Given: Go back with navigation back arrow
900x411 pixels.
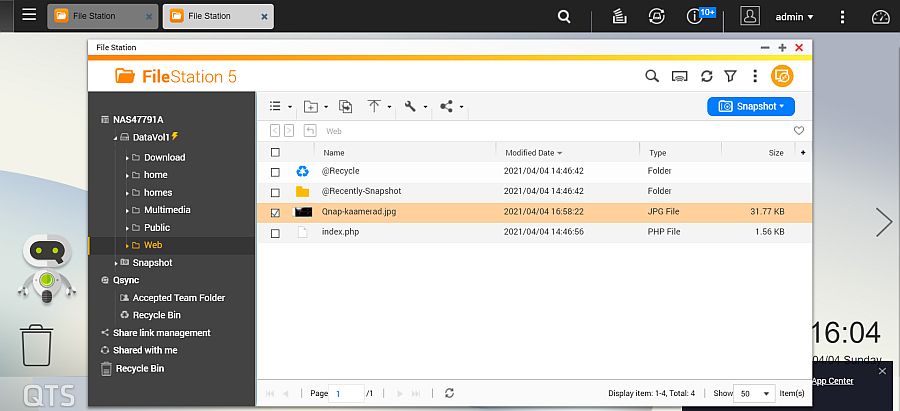Looking at the screenshot, I should click(275, 131).
